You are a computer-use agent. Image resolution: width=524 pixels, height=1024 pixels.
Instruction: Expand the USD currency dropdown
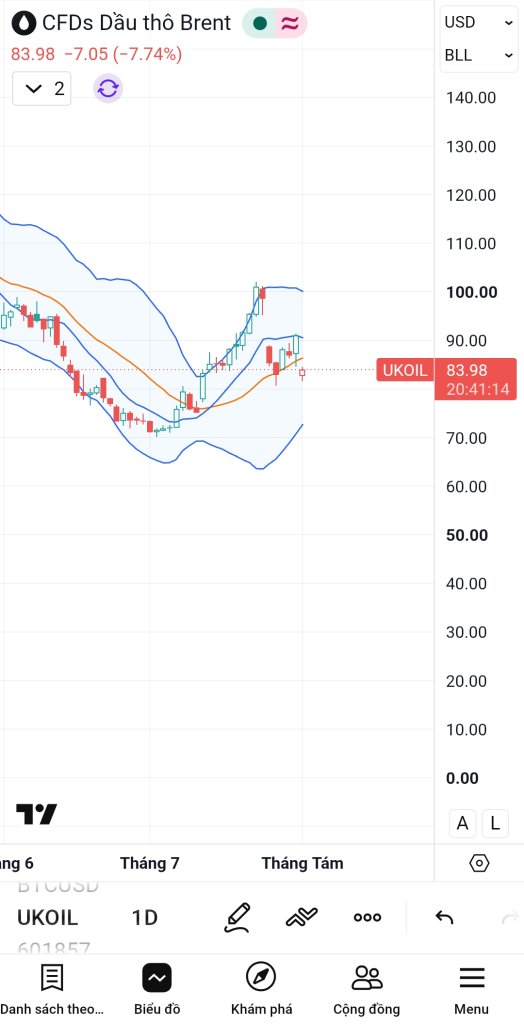[x=478, y=22]
